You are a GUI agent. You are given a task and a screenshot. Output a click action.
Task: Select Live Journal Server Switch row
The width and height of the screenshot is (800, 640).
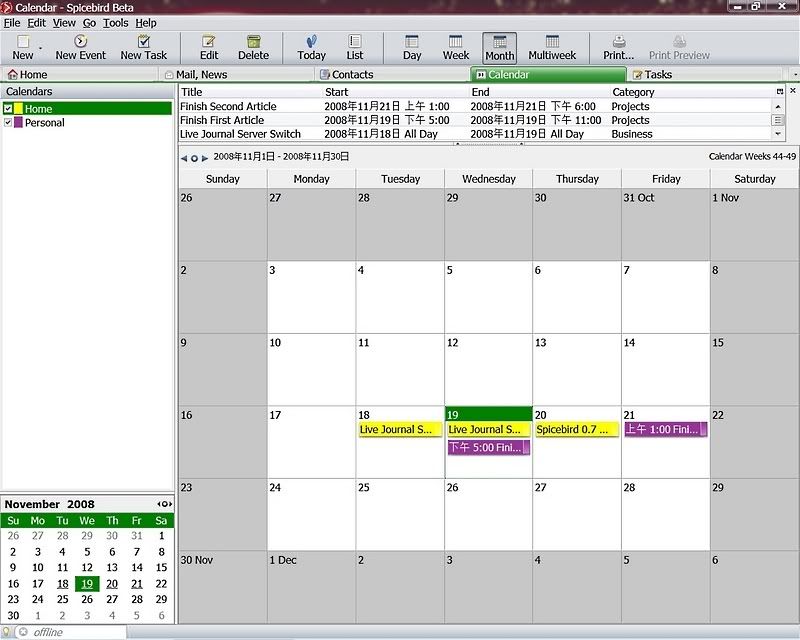[x=476, y=134]
